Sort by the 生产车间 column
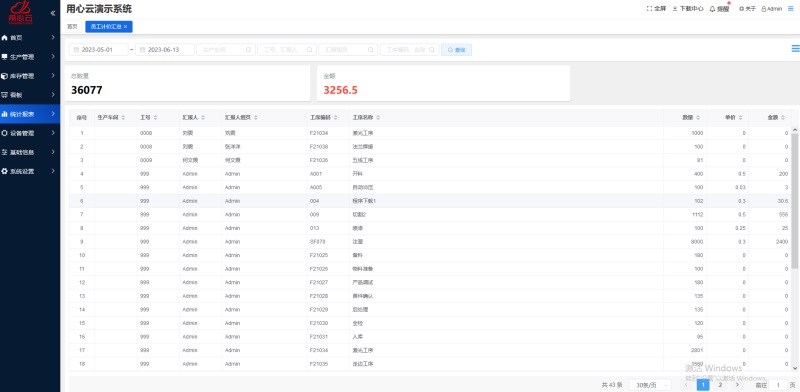 coord(123,118)
